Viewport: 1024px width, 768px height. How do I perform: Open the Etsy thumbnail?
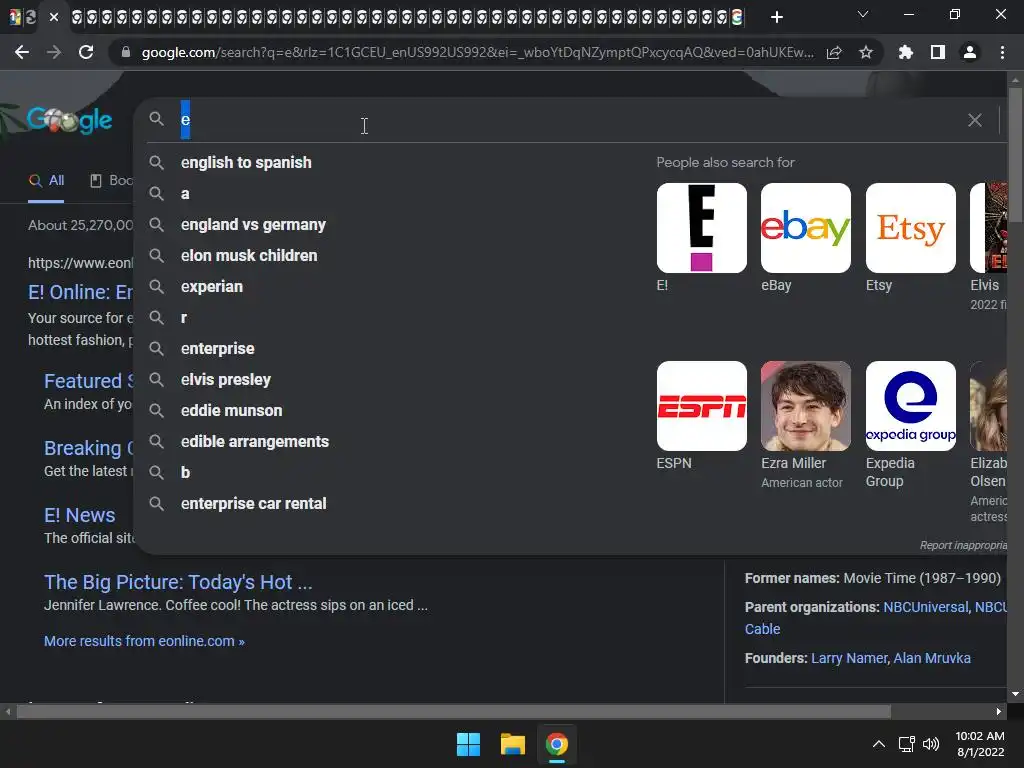(910, 228)
